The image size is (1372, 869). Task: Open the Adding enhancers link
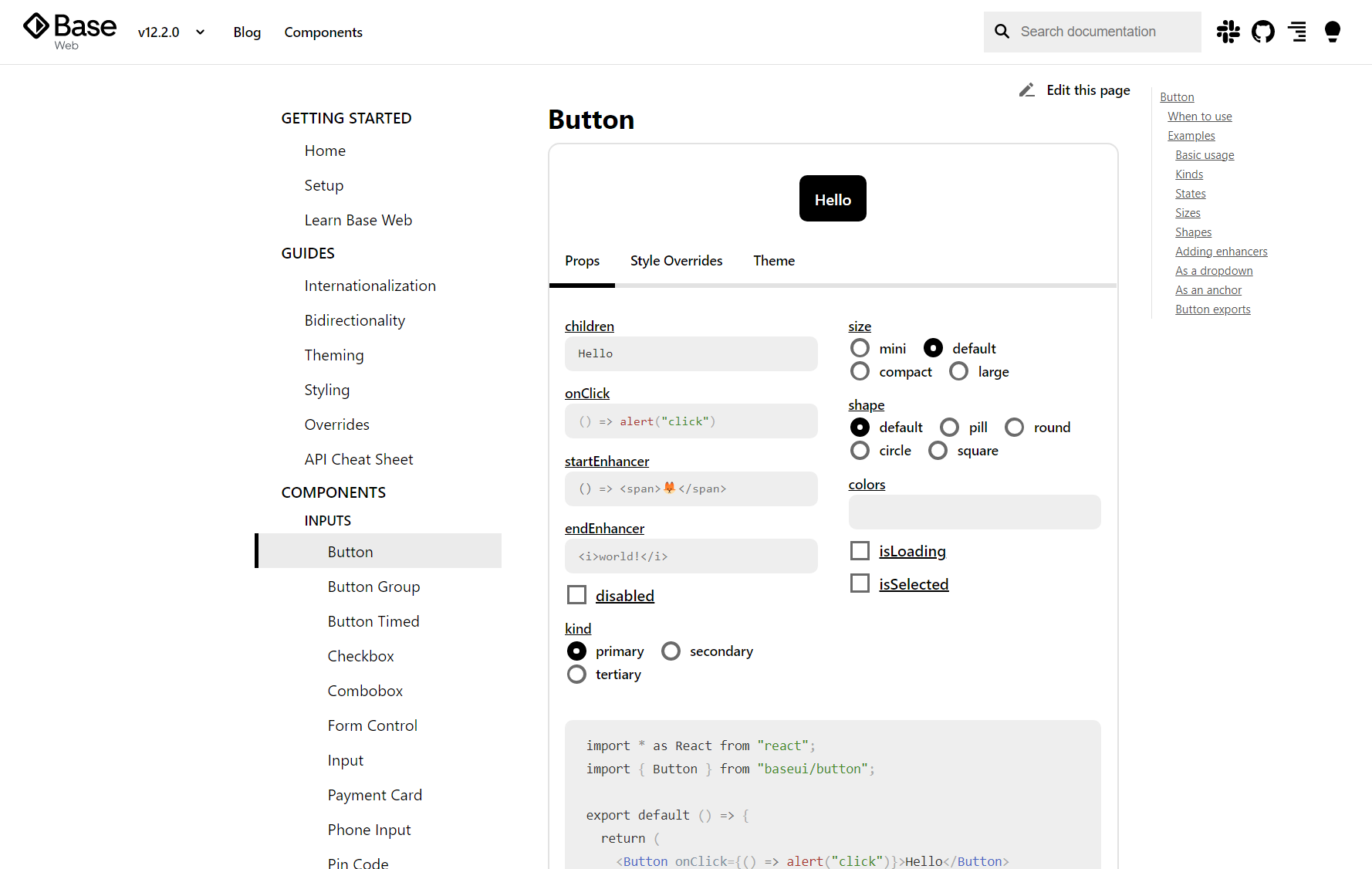click(x=1222, y=251)
